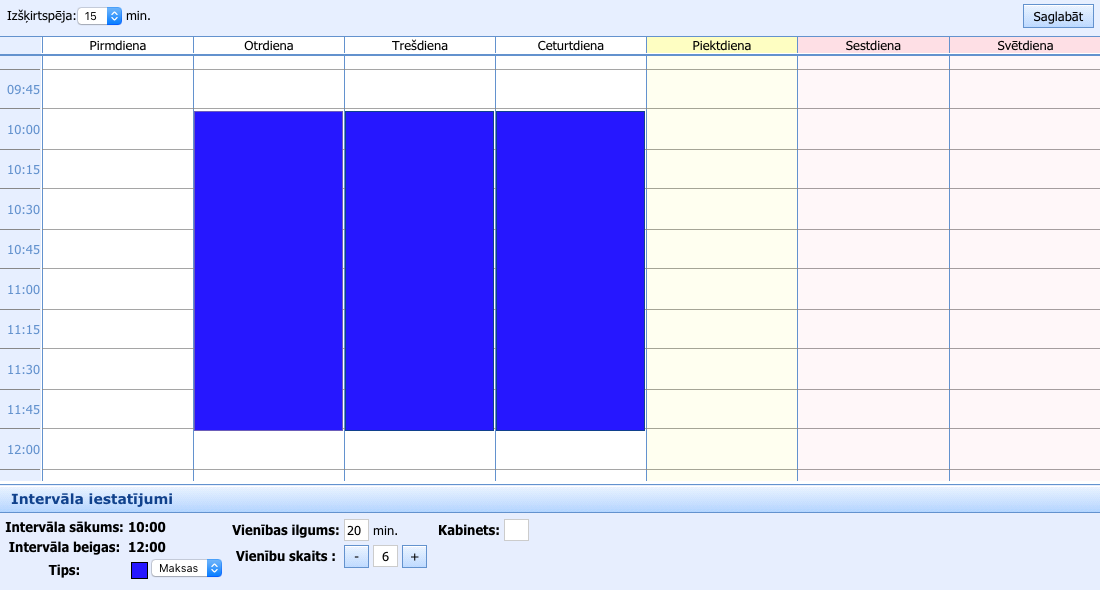This screenshot has width=1100, height=590.
Task: Click the blue Tips color swatch
Action: tap(140, 570)
